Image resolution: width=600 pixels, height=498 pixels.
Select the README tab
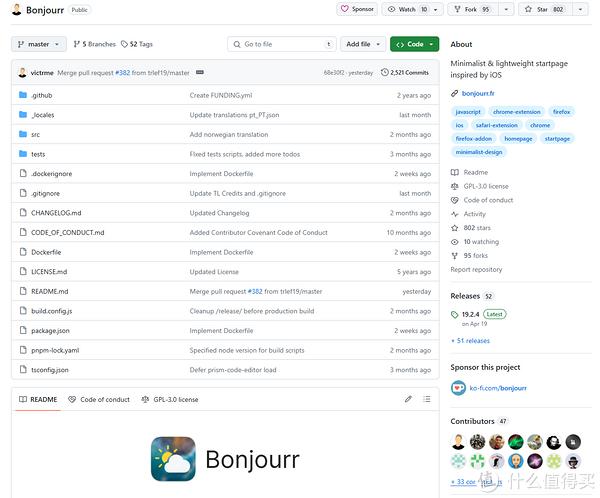click(x=38, y=399)
